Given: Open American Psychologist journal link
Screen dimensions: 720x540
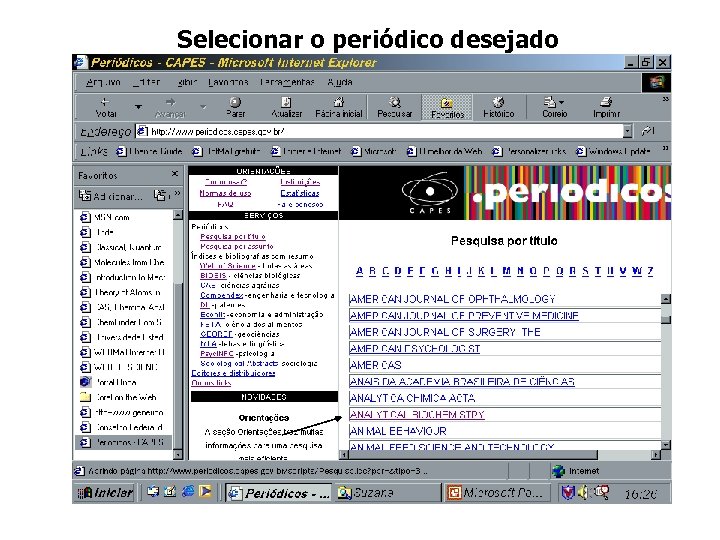Looking at the screenshot, I should pos(415,349).
